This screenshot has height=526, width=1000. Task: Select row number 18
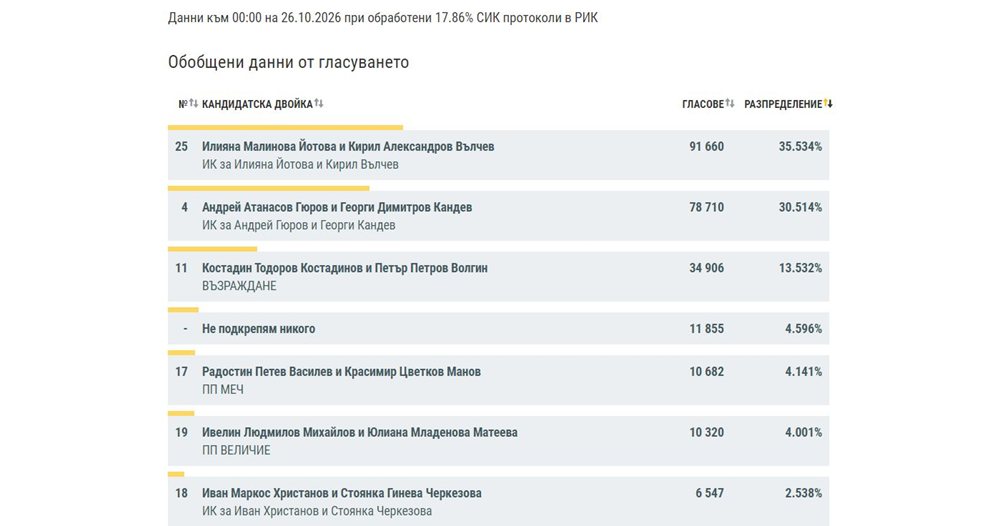point(182,493)
